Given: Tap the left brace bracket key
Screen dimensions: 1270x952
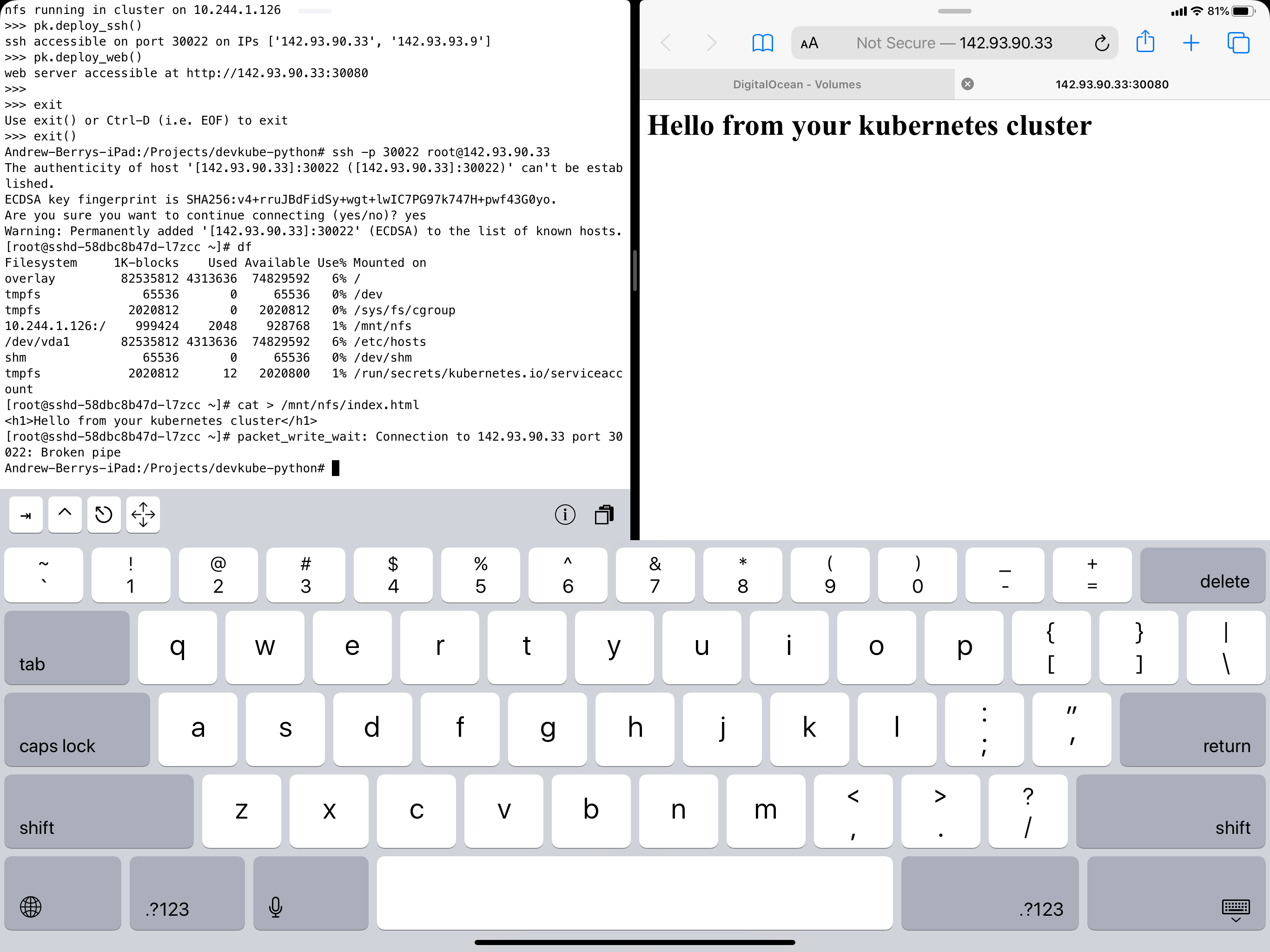Looking at the screenshot, I should [x=1051, y=647].
